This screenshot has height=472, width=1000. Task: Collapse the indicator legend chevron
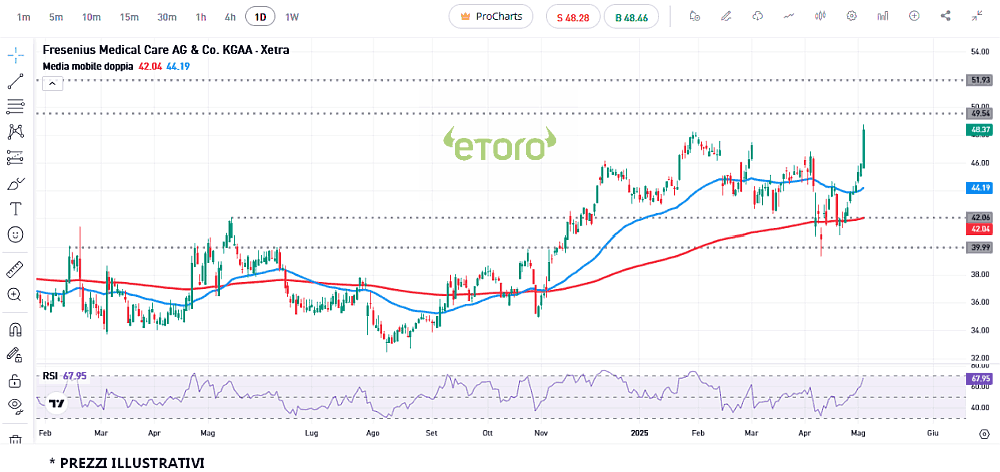coord(52,84)
